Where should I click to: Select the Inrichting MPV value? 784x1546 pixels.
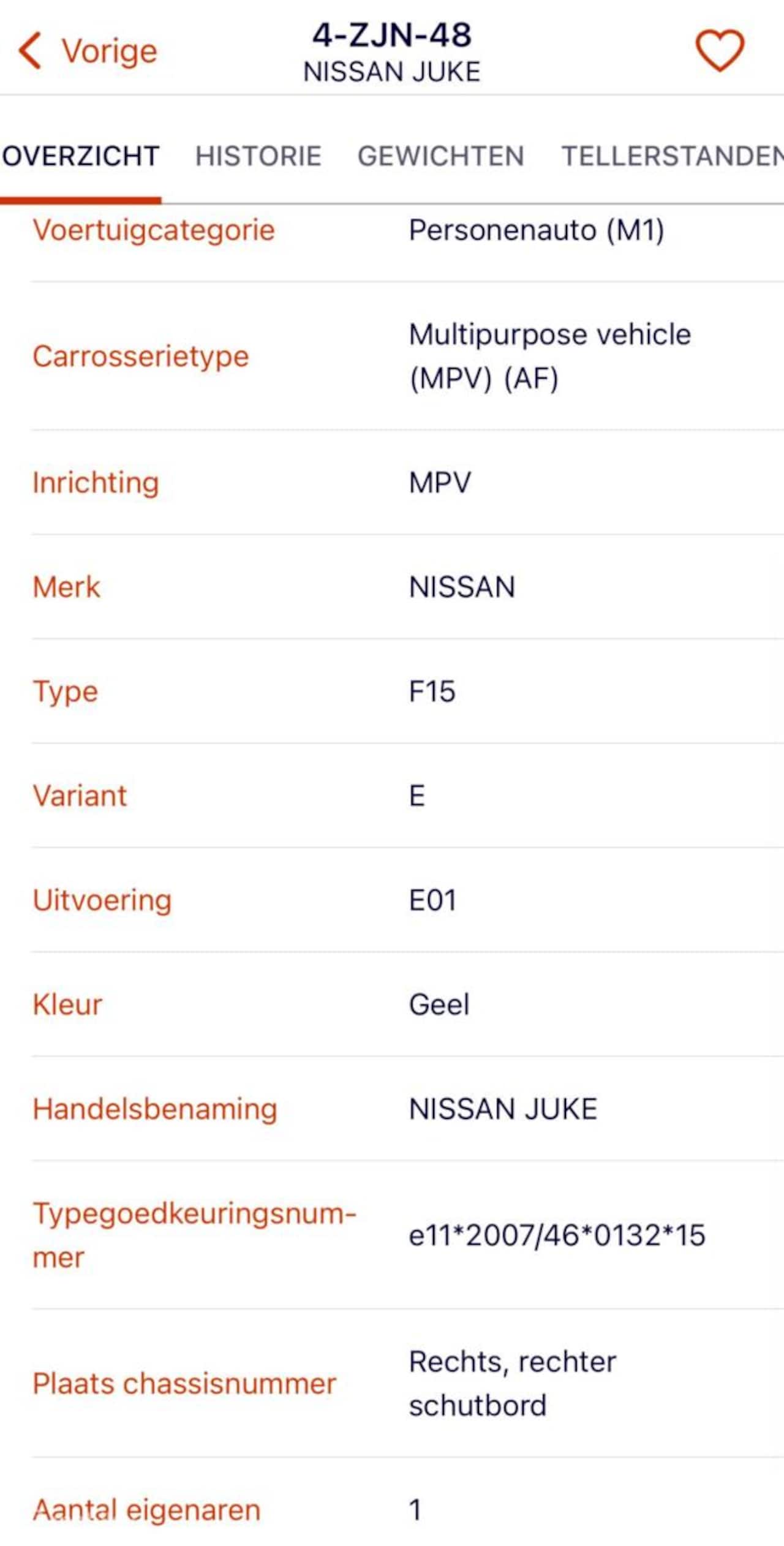pos(440,483)
